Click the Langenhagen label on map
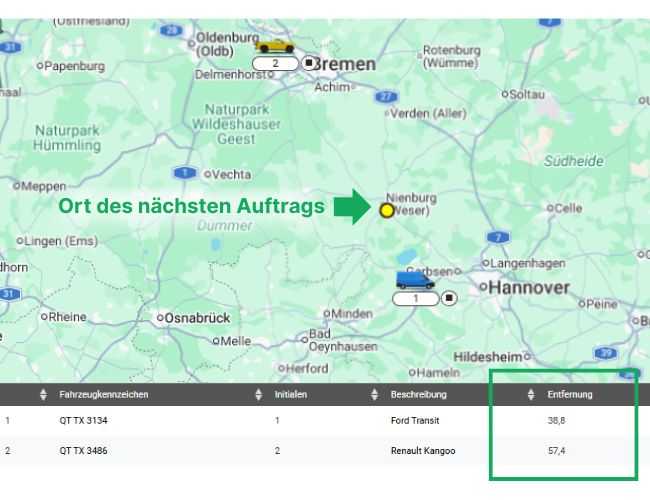Viewport: 650px width, 500px height. click(x=528, y=263)
